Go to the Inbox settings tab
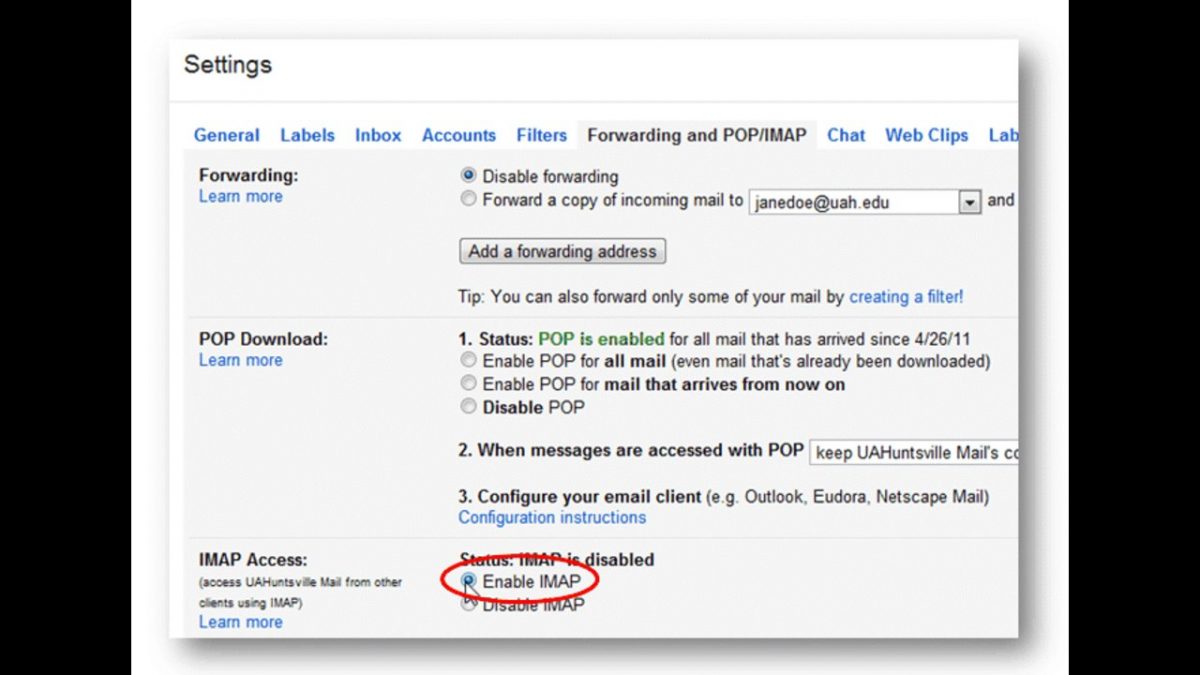The image size is (1200, 675). coord(378,135)
